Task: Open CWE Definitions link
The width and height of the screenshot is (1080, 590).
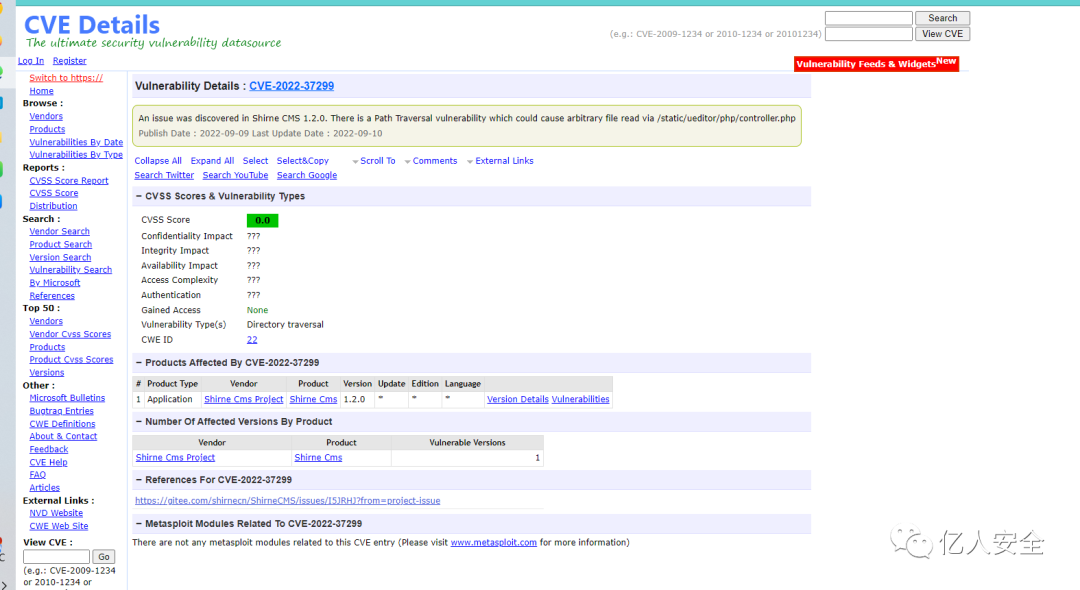Action: click(x=63, y=424)
